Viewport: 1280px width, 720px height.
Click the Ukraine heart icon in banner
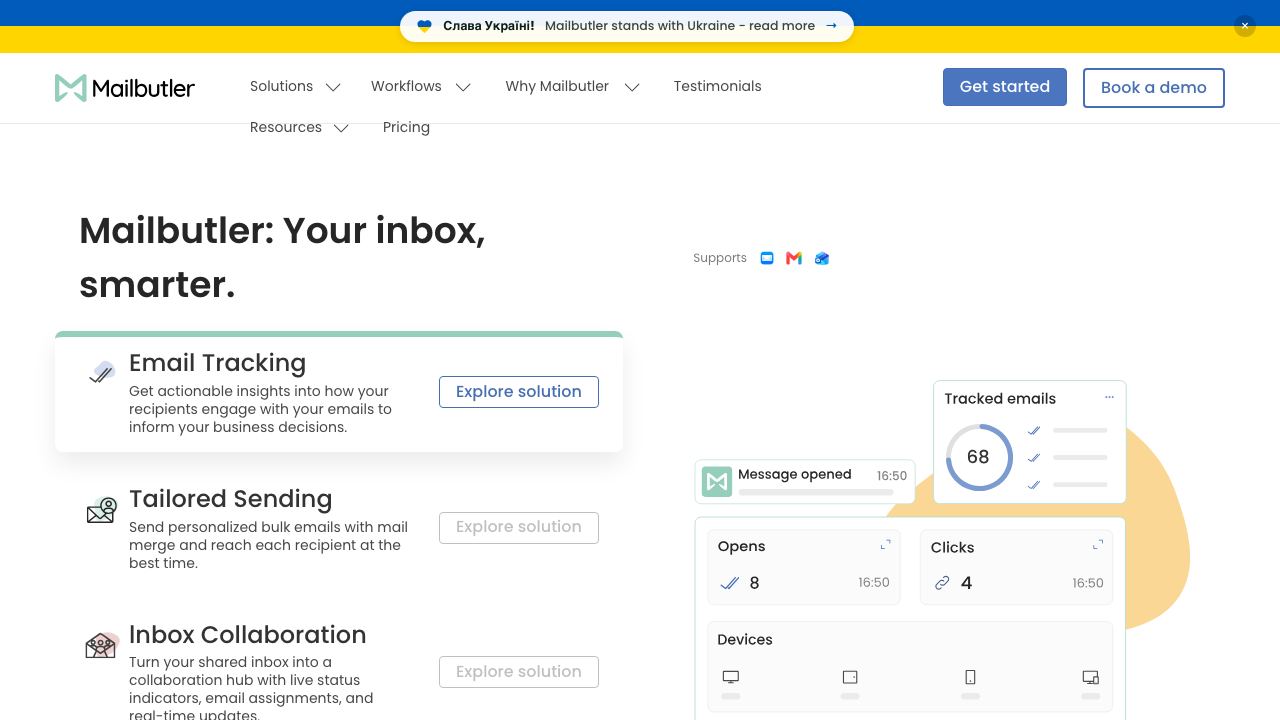click(x=424, y=26)
